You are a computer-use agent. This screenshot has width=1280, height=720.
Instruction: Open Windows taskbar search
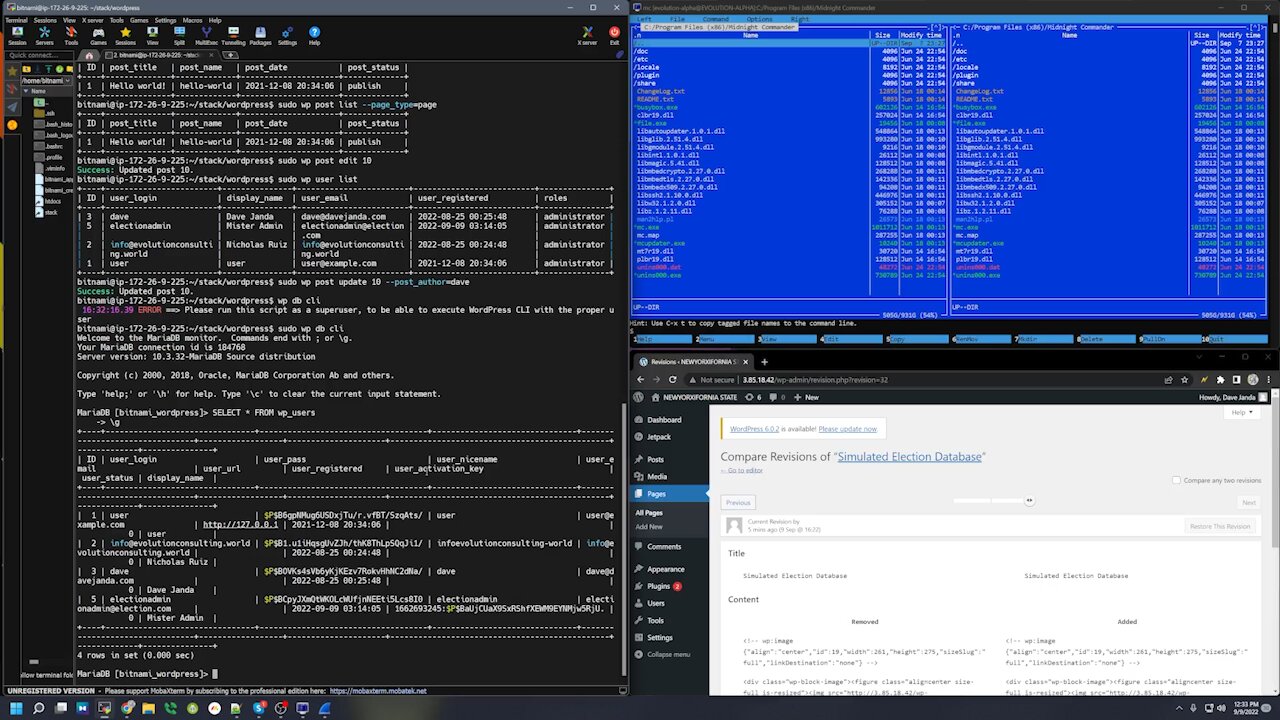coord(38,708)
